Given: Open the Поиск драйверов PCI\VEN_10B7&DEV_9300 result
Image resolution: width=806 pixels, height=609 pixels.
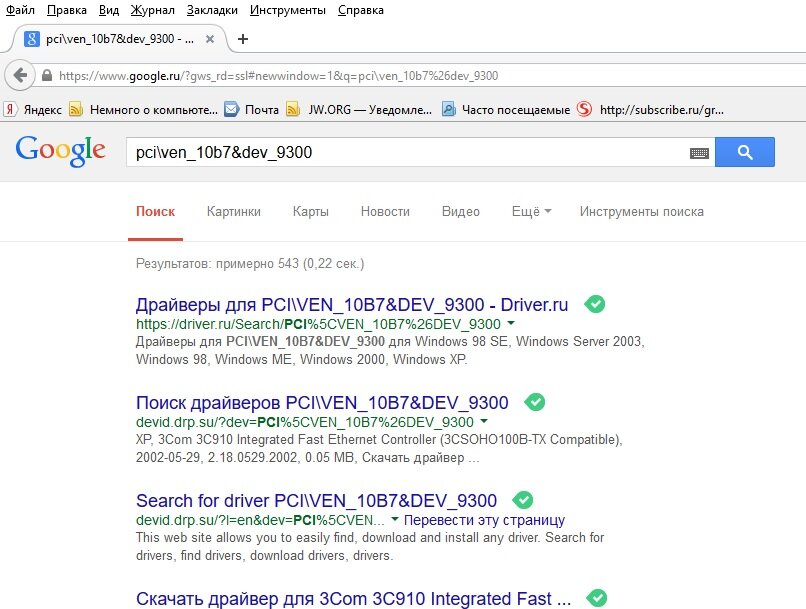Looking at the screenshot, I should (x=322, y=402).
